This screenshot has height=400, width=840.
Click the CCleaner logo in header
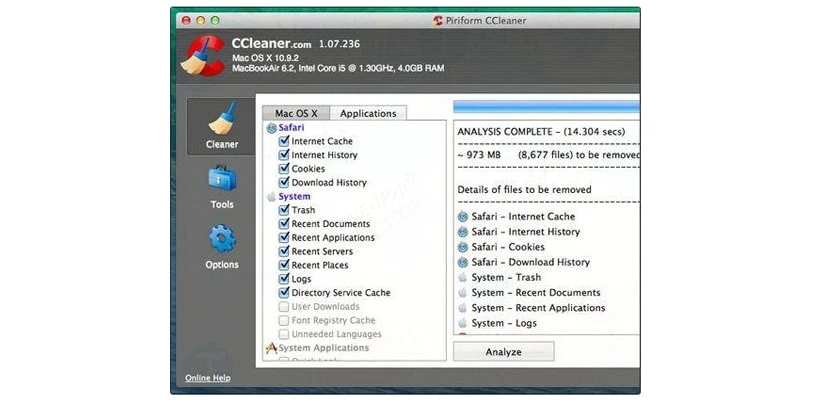click(203, 56)
